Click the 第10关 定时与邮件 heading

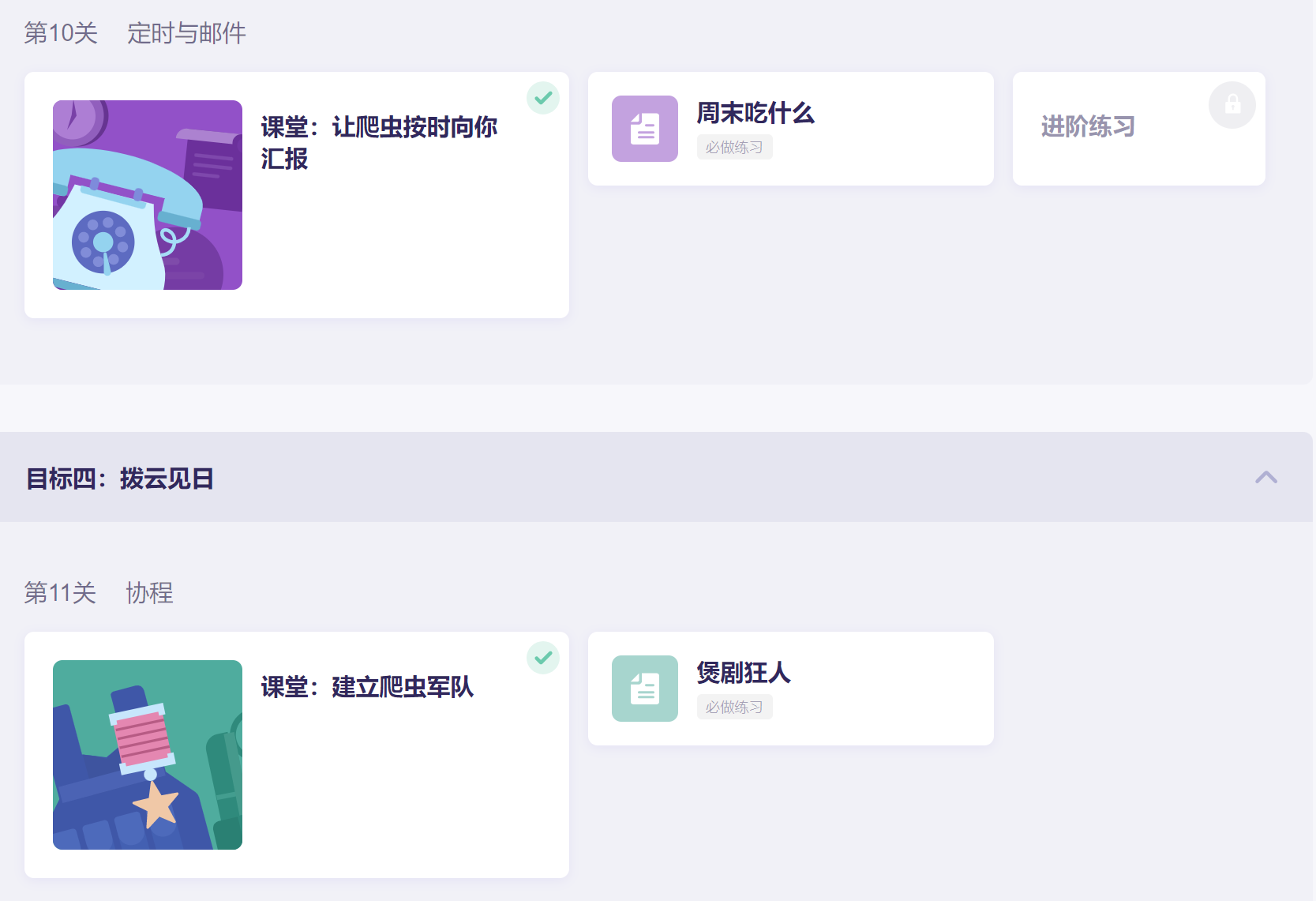coord(135,33)
